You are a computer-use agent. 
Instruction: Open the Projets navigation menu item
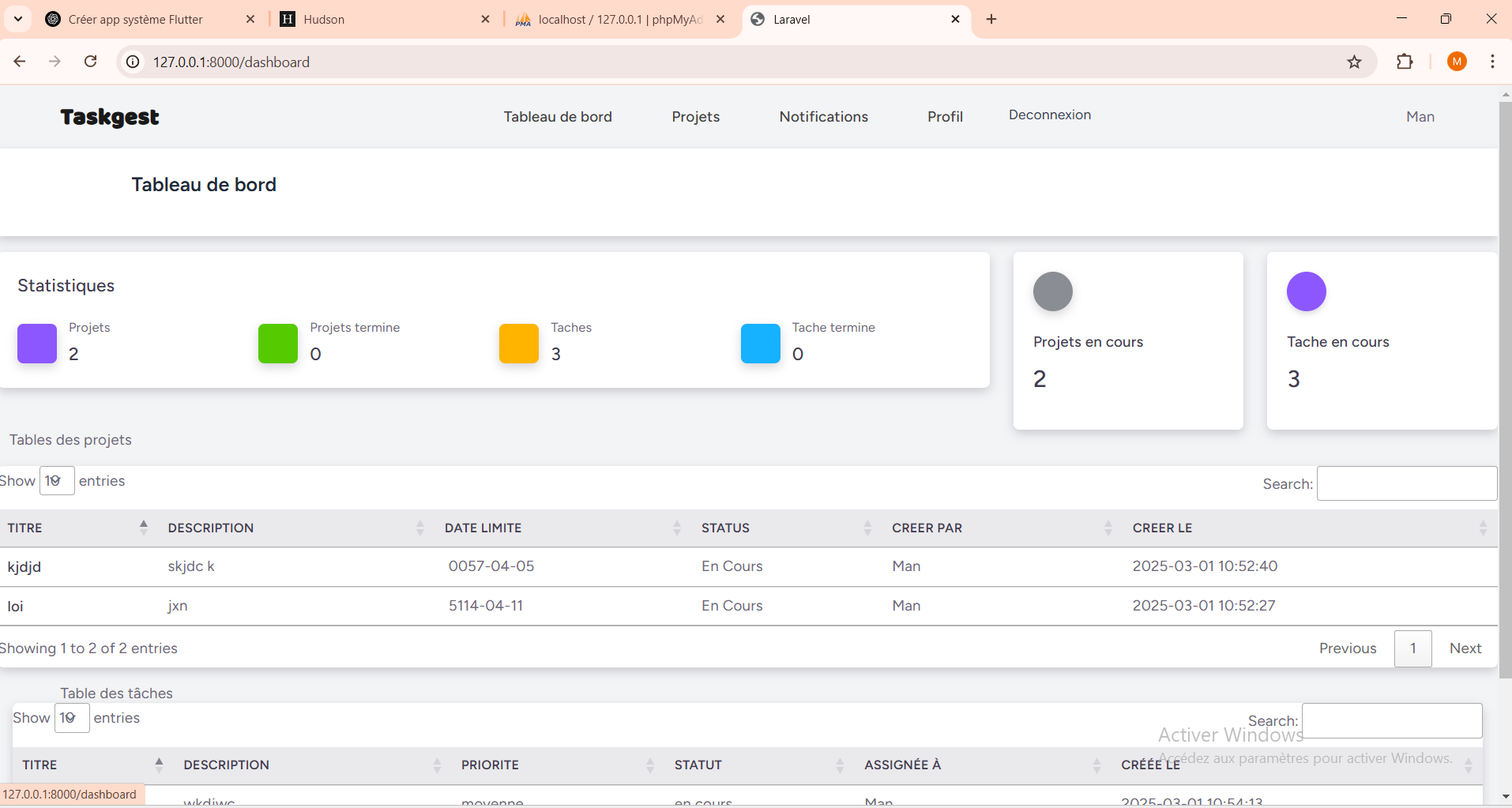[695, 117]
